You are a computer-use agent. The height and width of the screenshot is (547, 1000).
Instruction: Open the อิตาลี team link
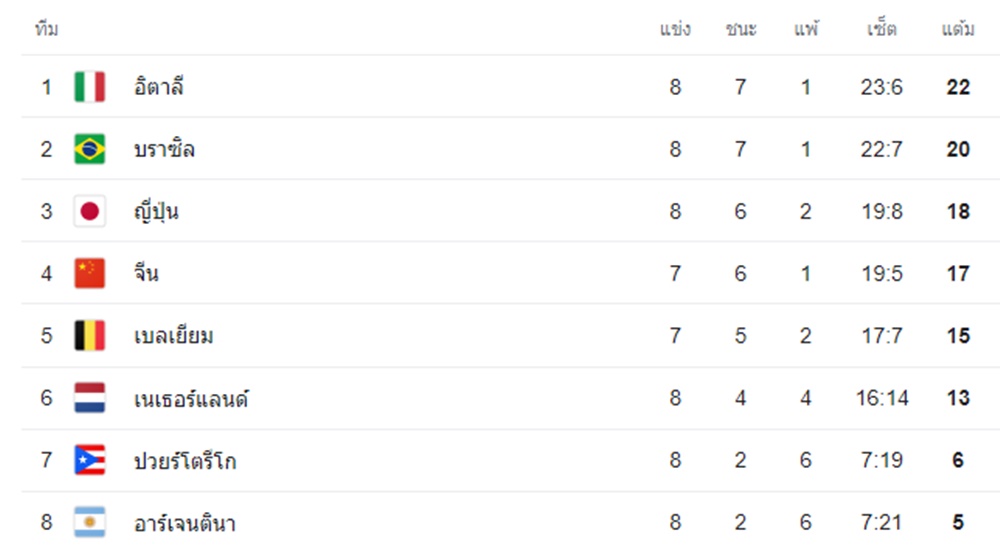[x=159, y=86]
